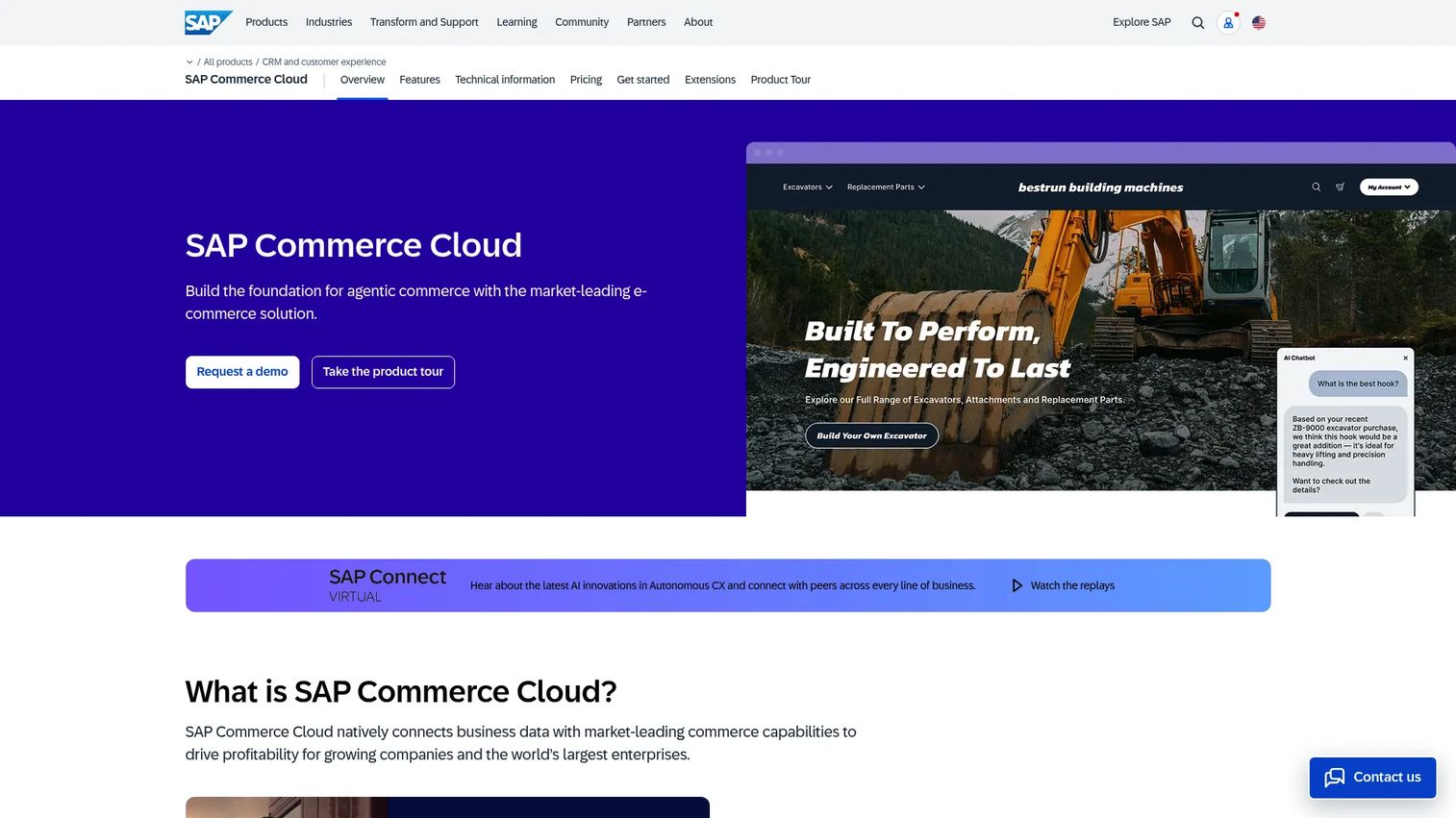Click the Request a demo button
This screenshot has height=818, width=1456.
pos(242,372)
